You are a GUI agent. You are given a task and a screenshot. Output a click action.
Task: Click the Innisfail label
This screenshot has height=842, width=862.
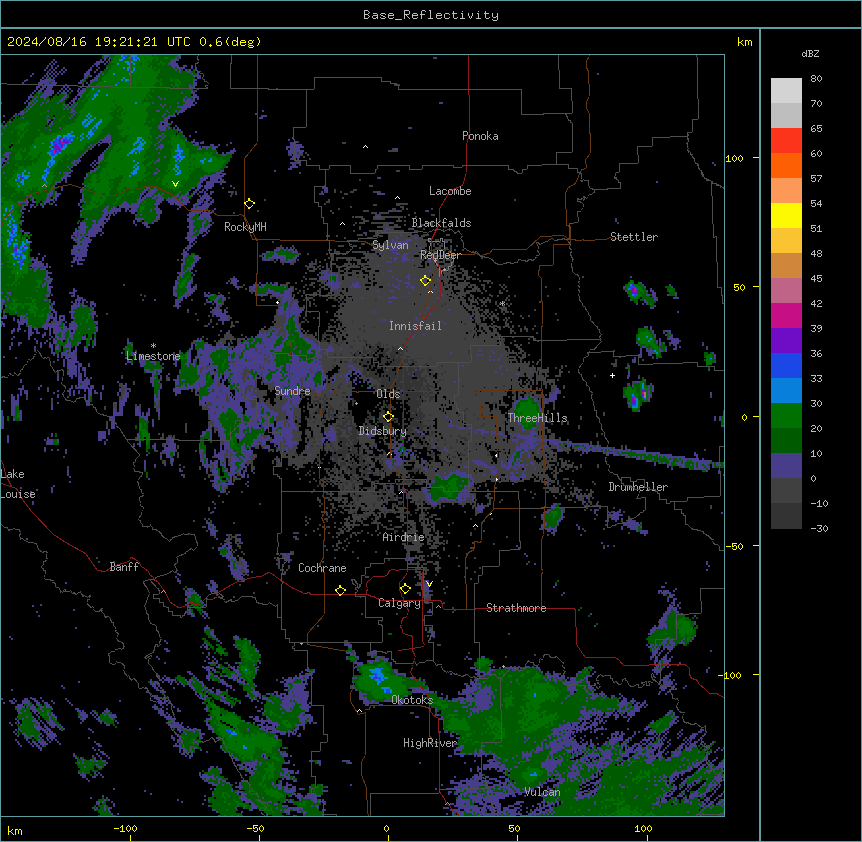point(415,326)
